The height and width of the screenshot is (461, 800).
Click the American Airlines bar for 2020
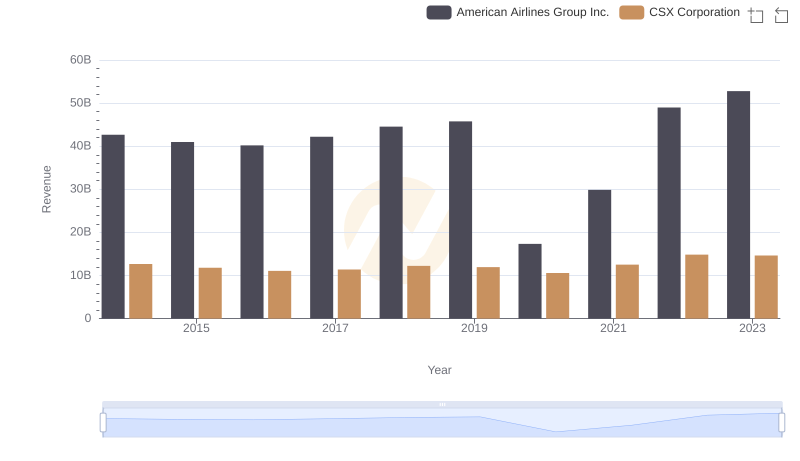(x=530, y=281)
